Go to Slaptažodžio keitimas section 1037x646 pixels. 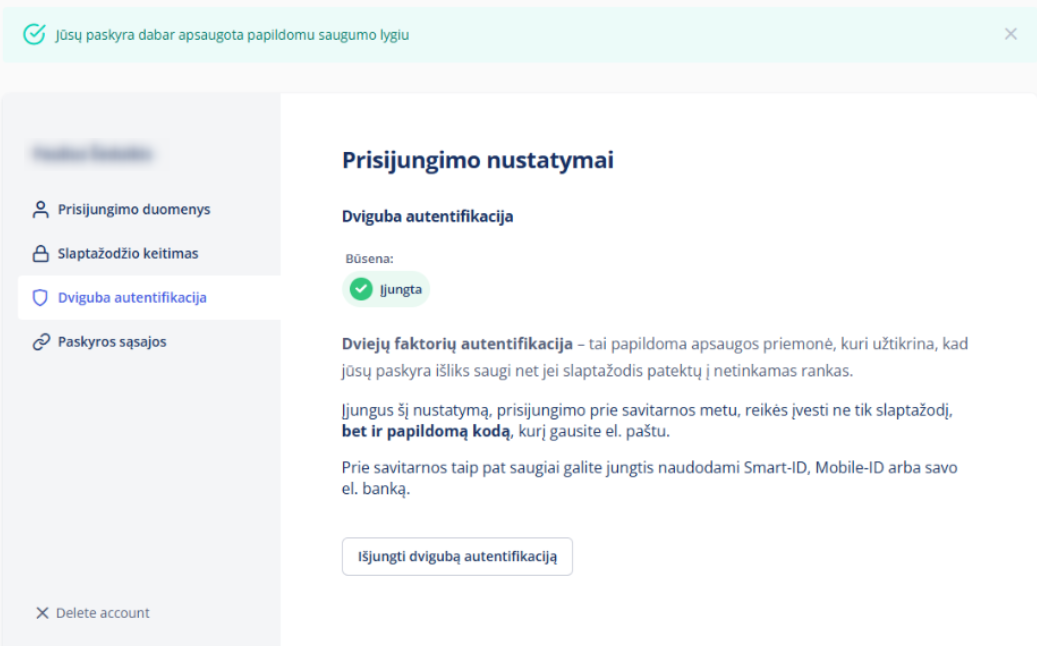[x=128, y=254]
